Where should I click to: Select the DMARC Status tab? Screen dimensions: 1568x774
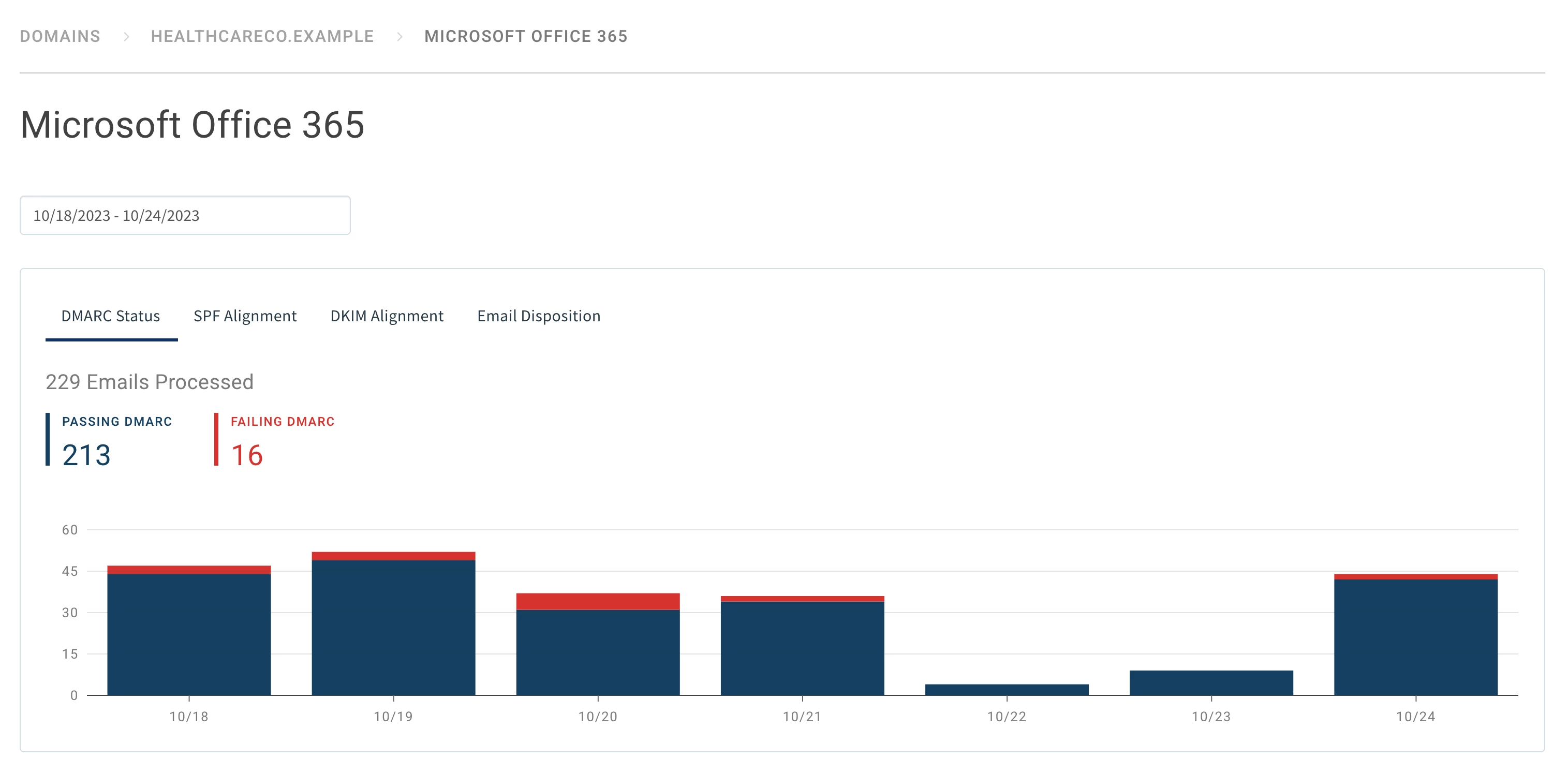point(111,316)
